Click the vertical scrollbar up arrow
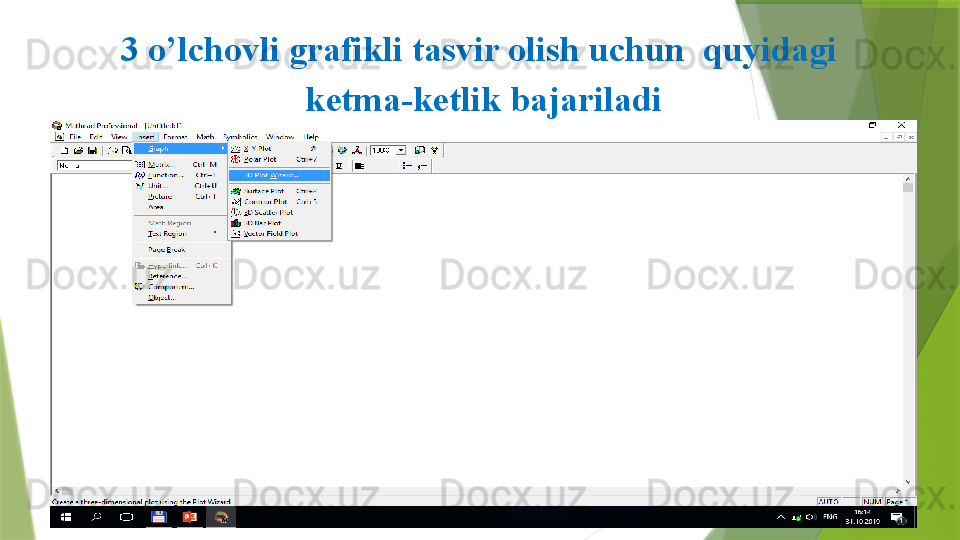960x540 pixels. point(908,177)
